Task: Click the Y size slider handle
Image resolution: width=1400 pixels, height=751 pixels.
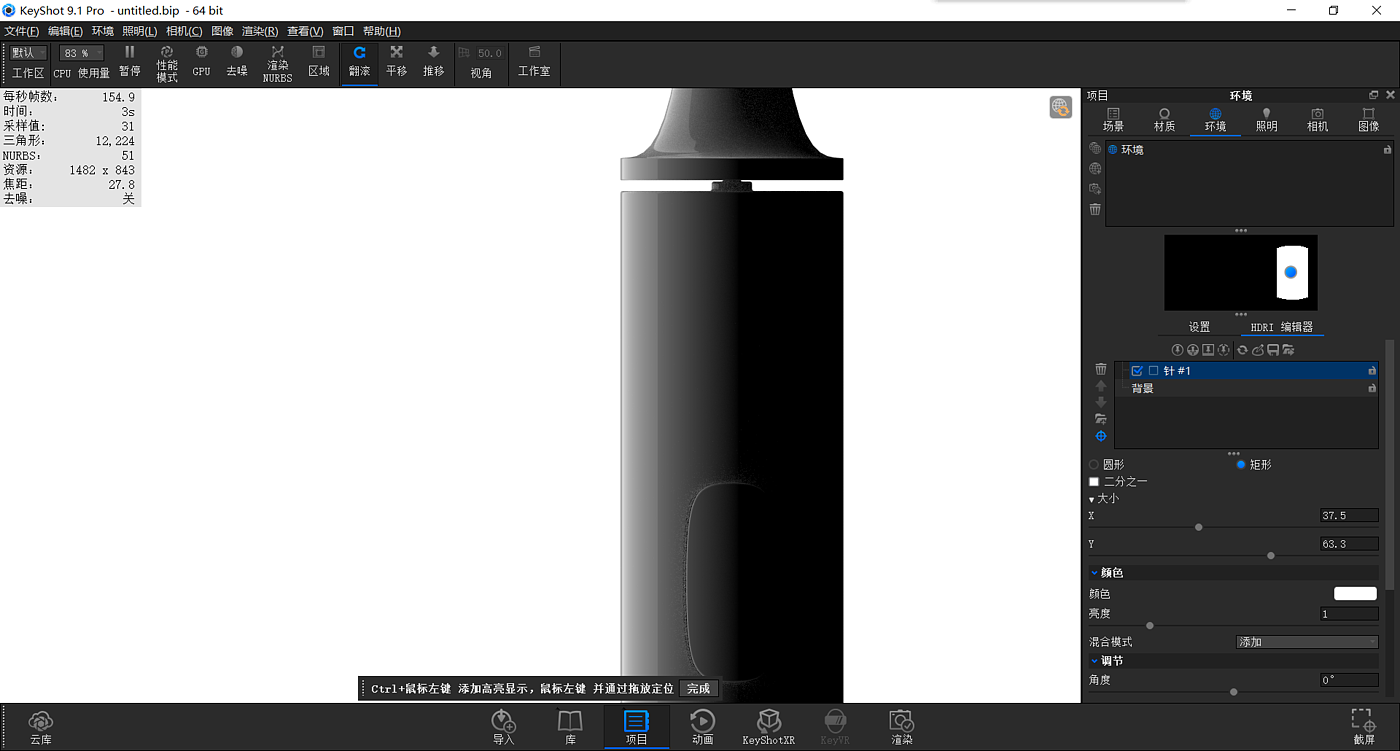Action: 1271,555
